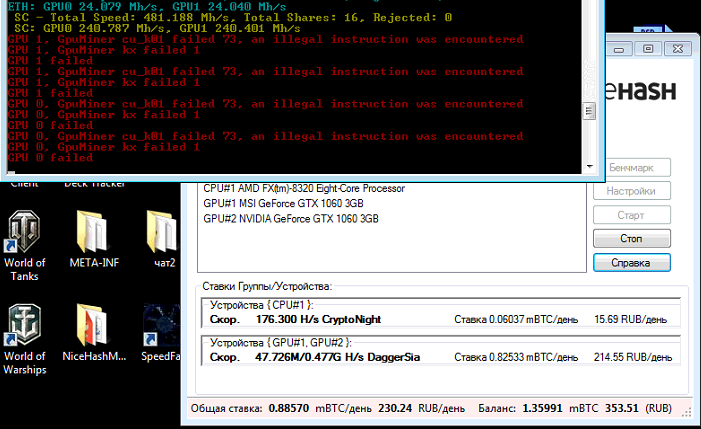The image size is (701, 429).
Task: Click the 353.51 (RUB) balance value
Action: (638, 408)
